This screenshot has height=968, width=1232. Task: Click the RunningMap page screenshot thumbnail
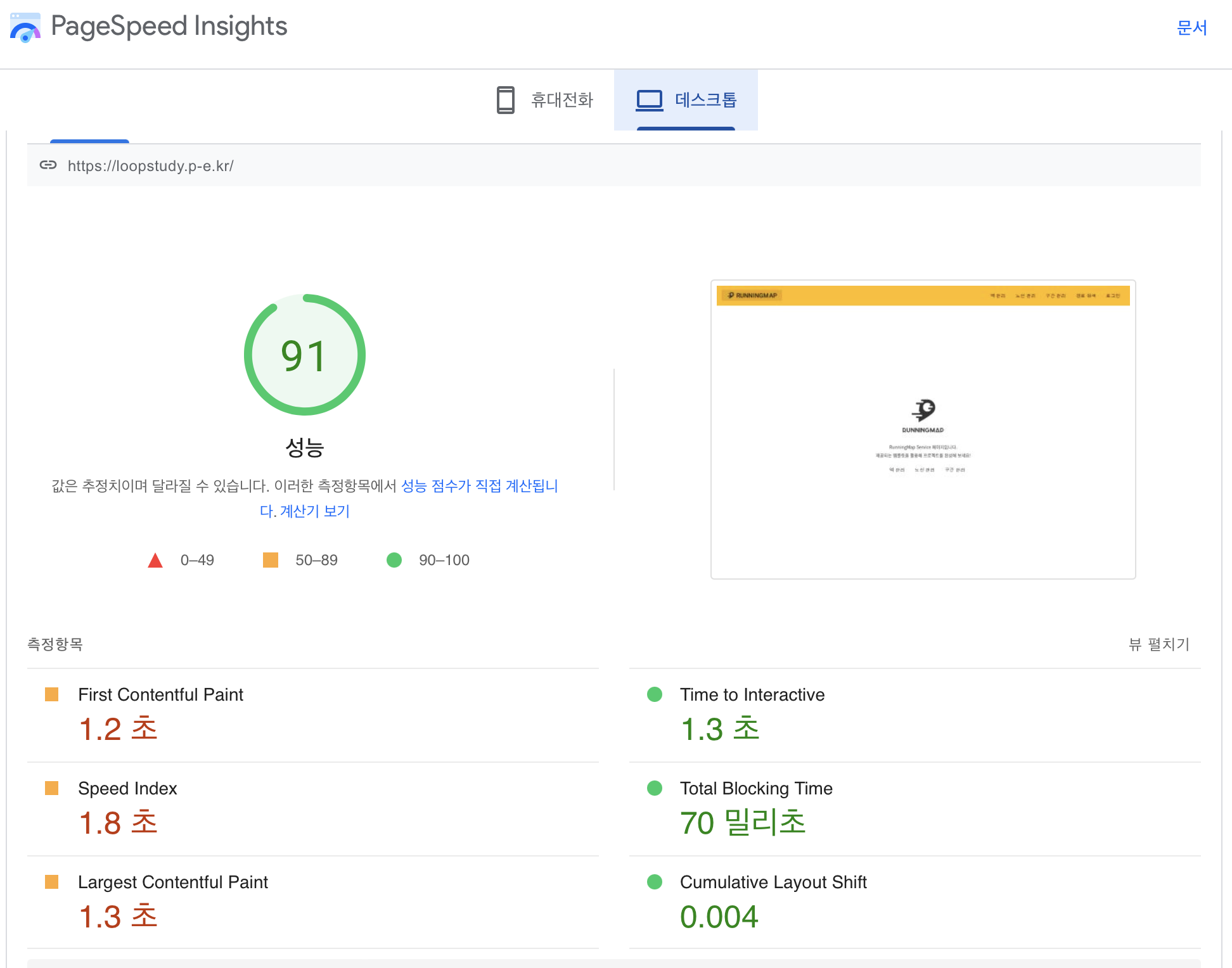point(923,429)
